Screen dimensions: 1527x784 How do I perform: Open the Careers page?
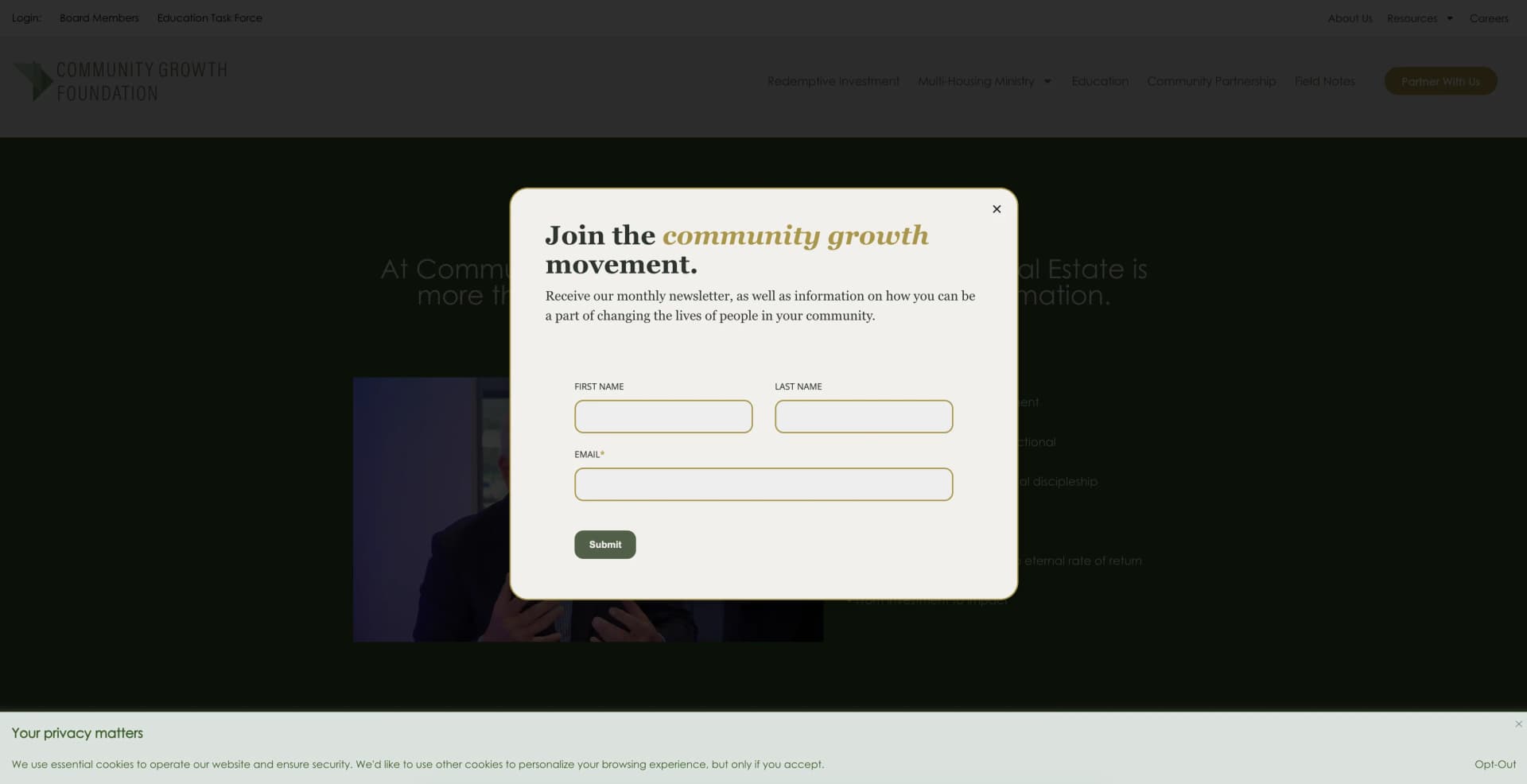pos(1489,18)
